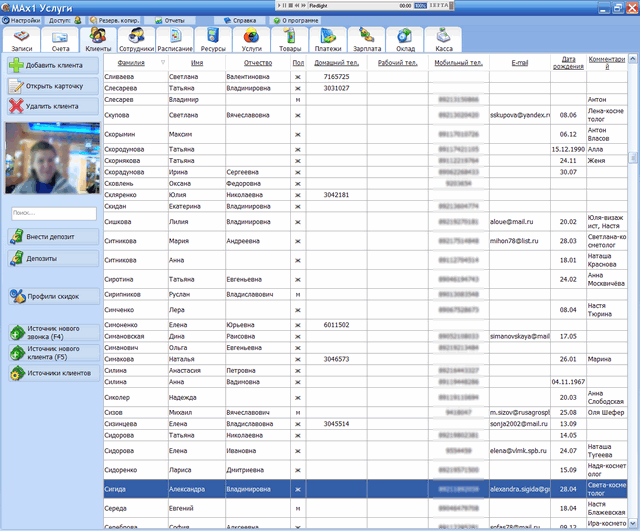The height and width of the screenshot is (531, 640).
Task: Open the Сотрудники section
Action: (x=136, y=40)
